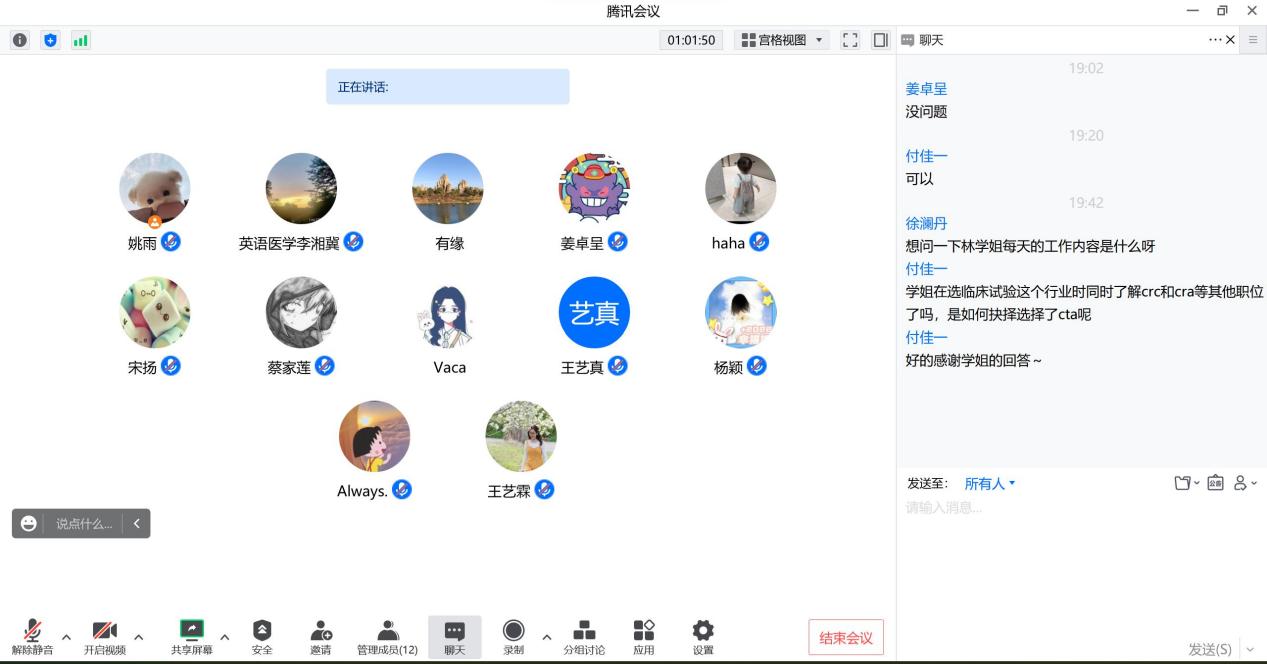Start recording with the 录制 icon
Screen dimensions: 1267x664
[513, 631]
